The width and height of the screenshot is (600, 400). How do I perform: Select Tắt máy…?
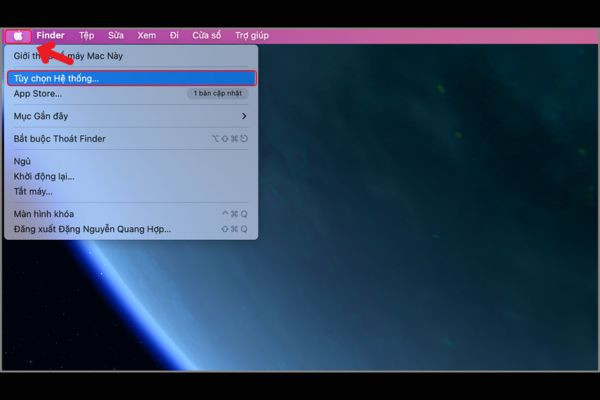pos(131,191)
